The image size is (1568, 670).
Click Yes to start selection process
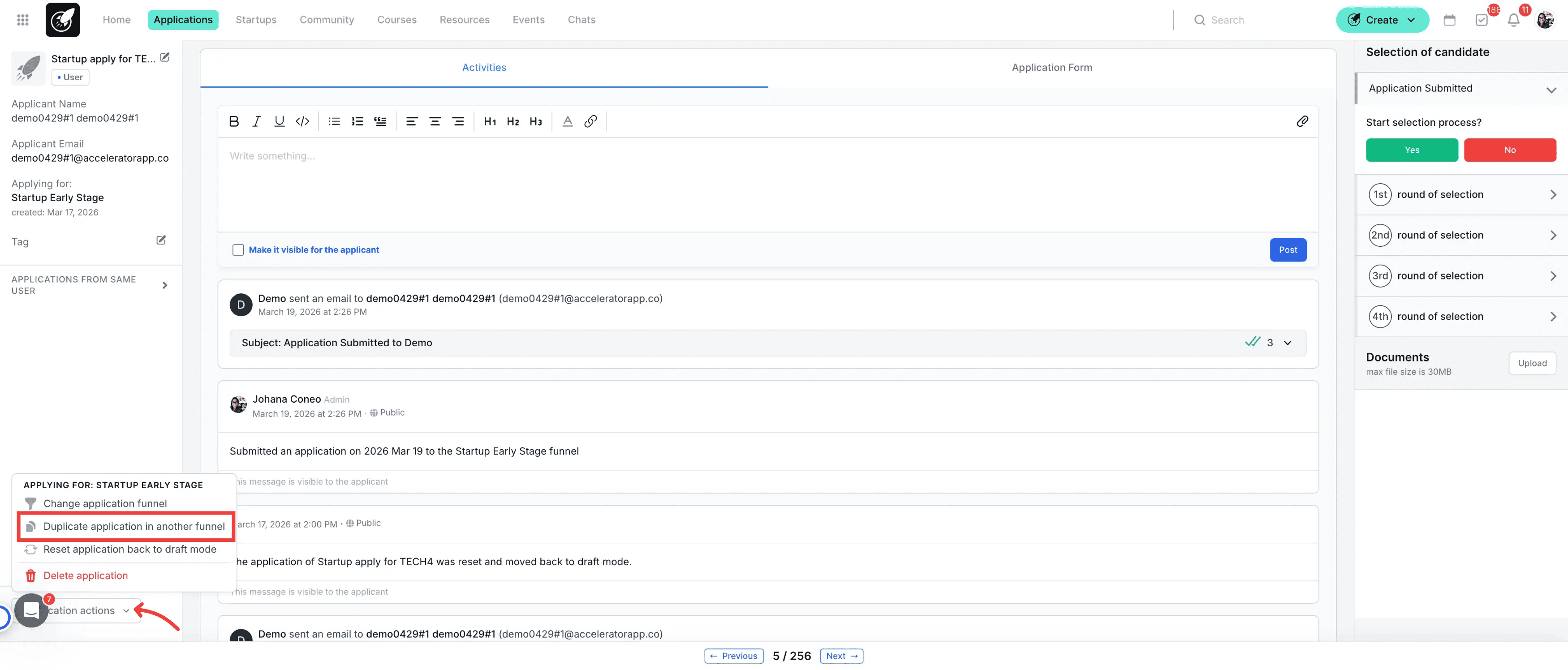click(1412, 150)
